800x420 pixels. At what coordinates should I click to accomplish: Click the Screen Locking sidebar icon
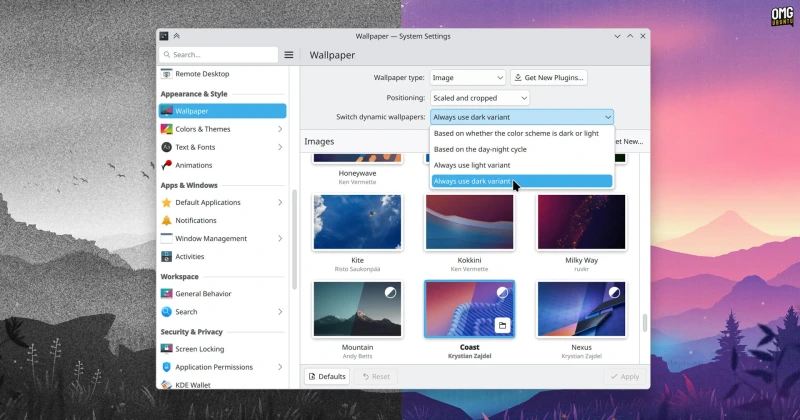click(166, 349)
